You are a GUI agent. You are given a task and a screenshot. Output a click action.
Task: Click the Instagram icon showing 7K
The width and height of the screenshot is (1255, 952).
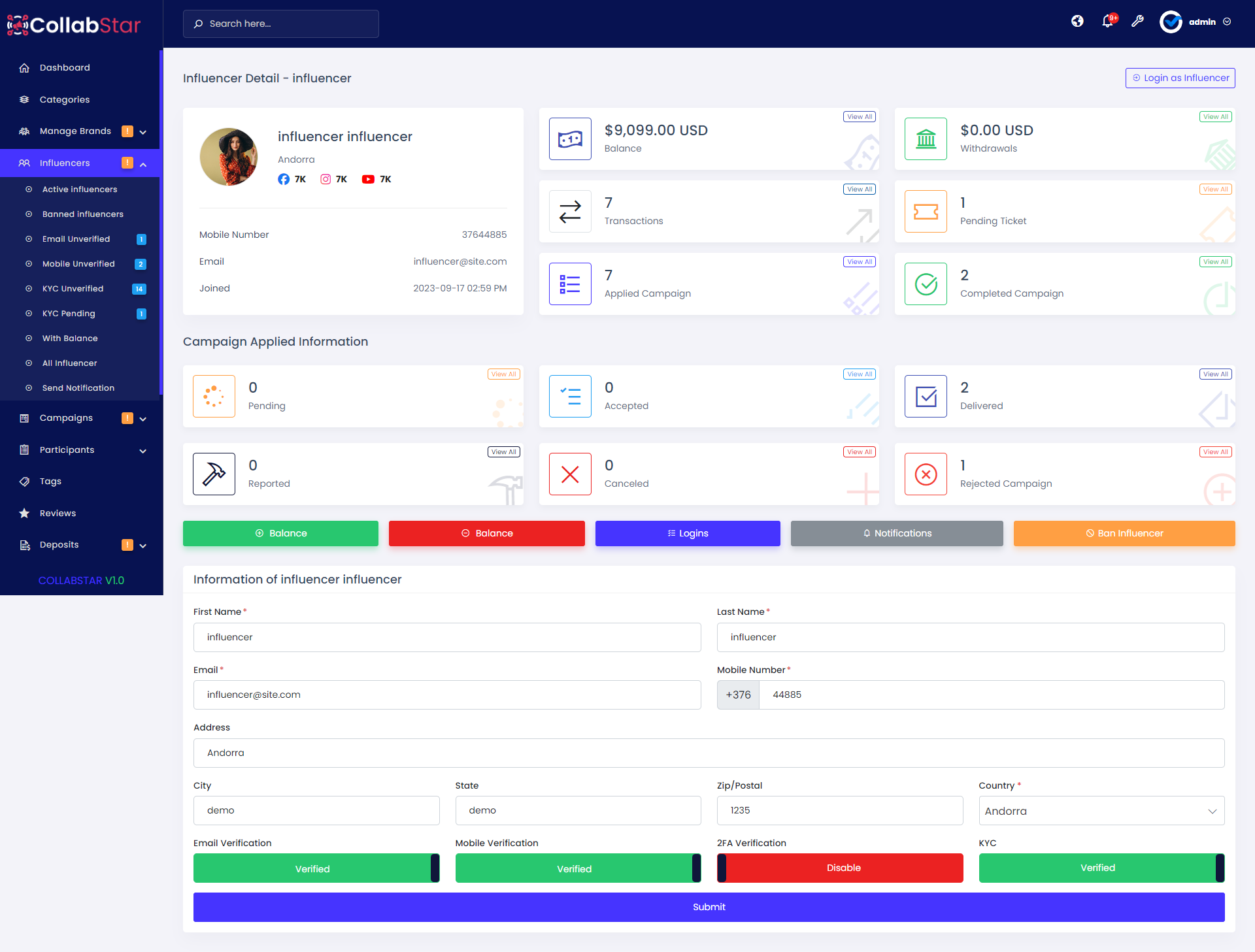[x=326, y=179]
